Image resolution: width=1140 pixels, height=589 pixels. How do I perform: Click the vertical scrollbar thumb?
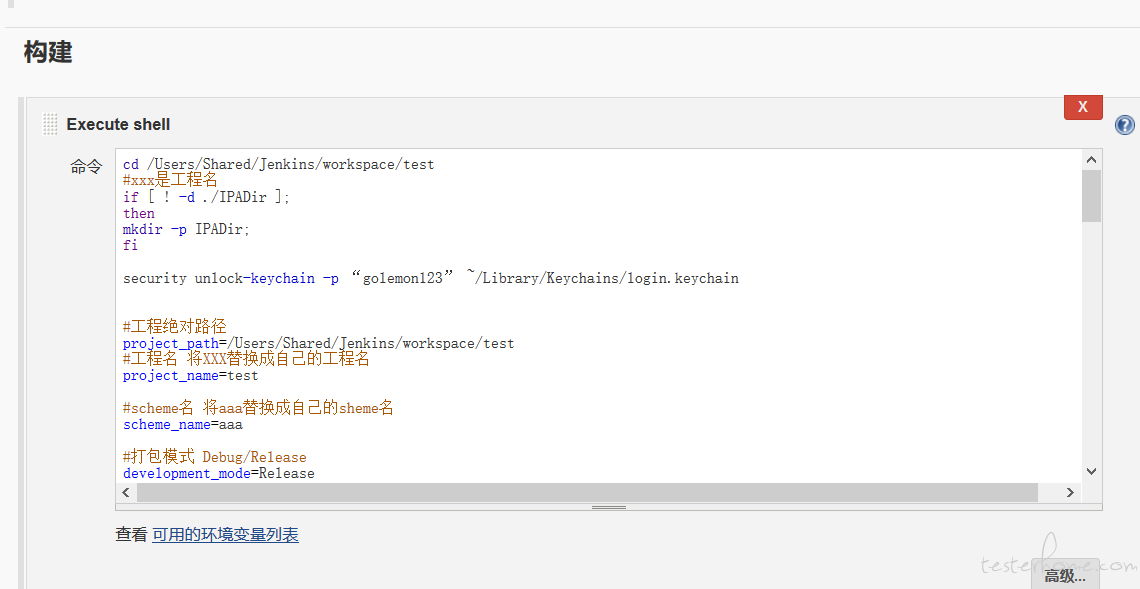(1091, 196)
